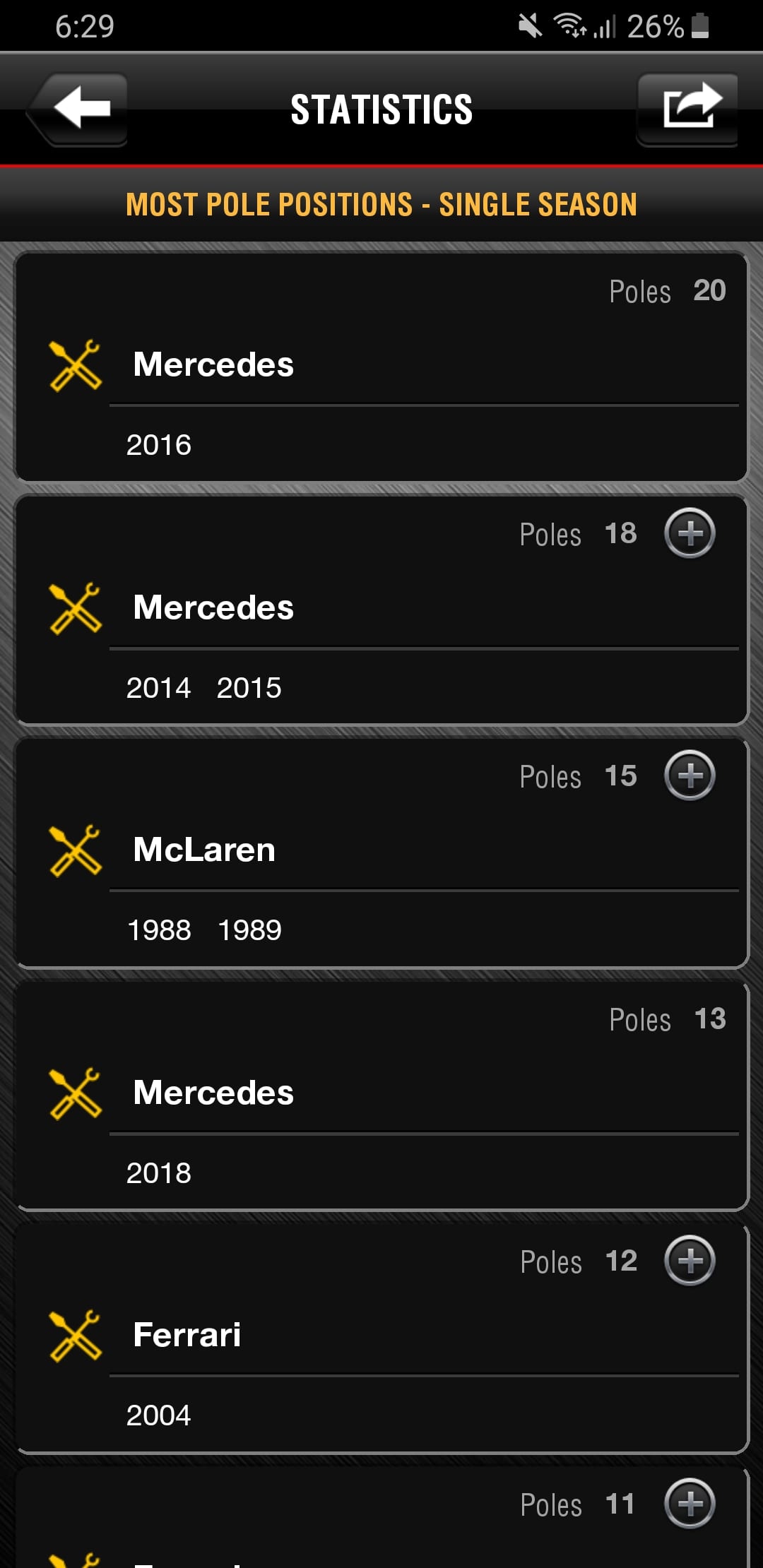
Task: Tap tools icon beside Mercedes 2014 2015
Action: (75, 608)
